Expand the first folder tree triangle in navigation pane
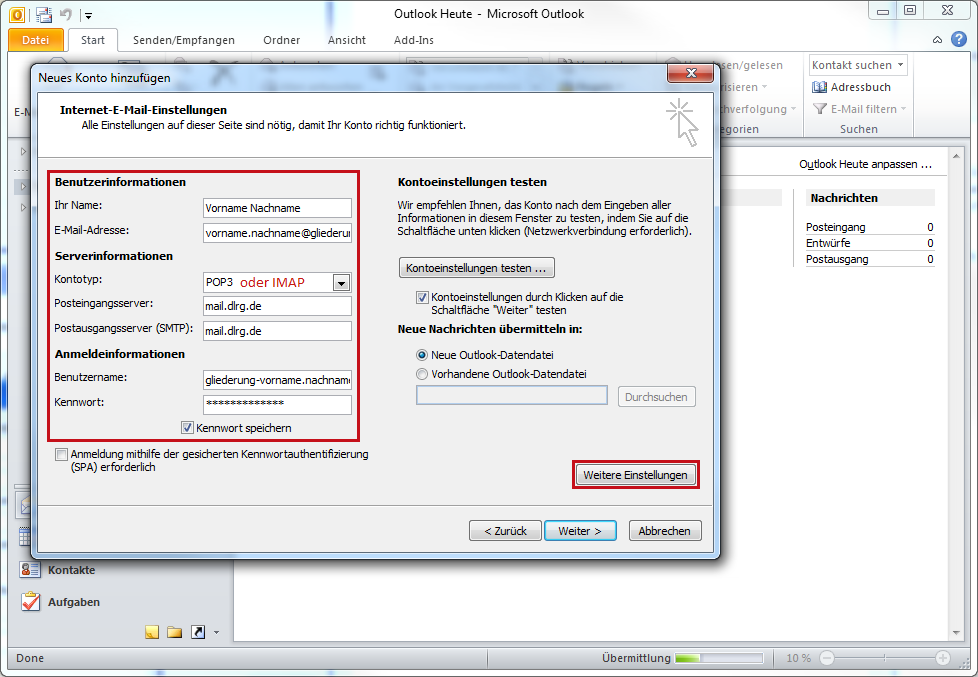978x677 pixels. point(23,151)
